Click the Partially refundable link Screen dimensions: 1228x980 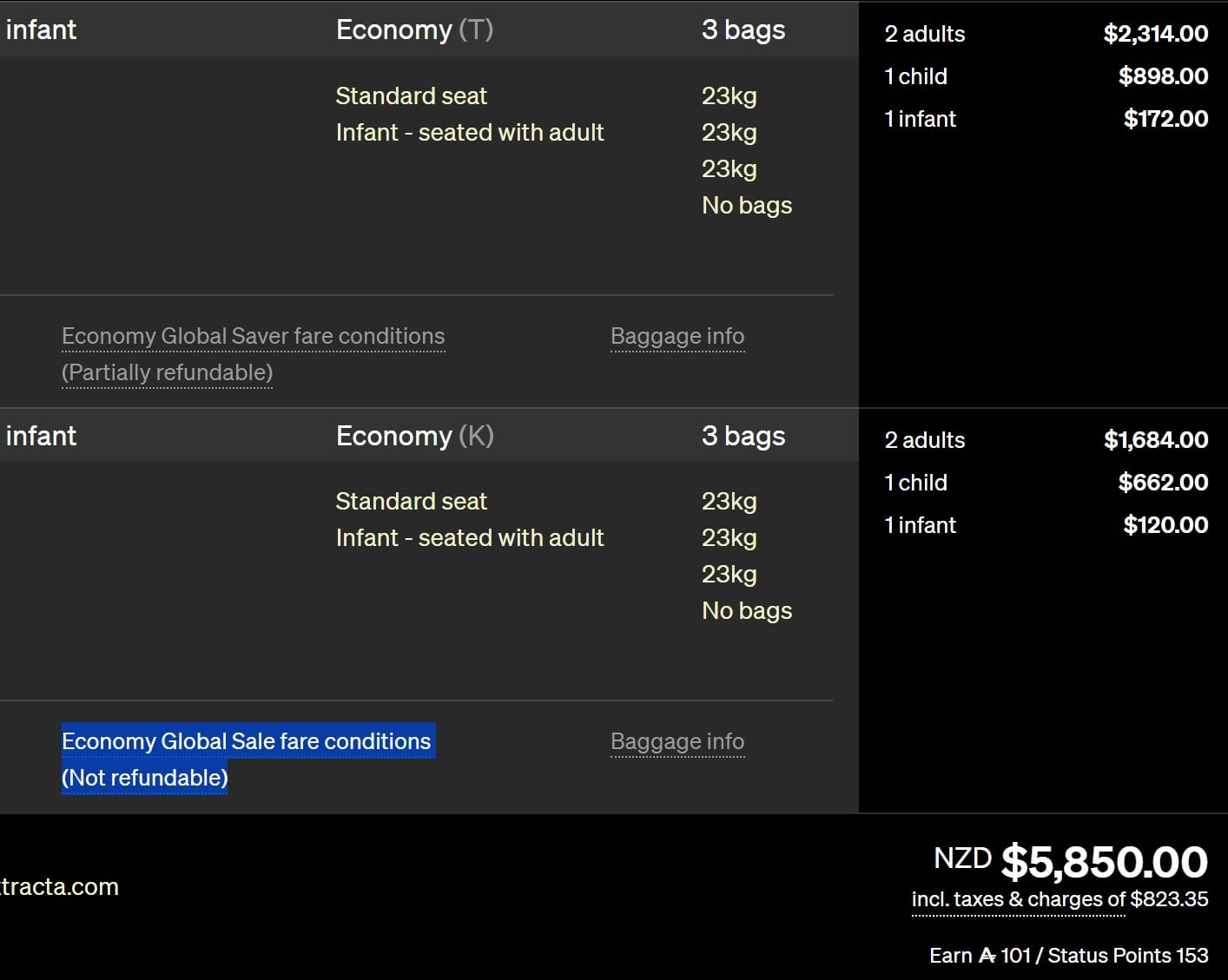click(x=167, y=372)
